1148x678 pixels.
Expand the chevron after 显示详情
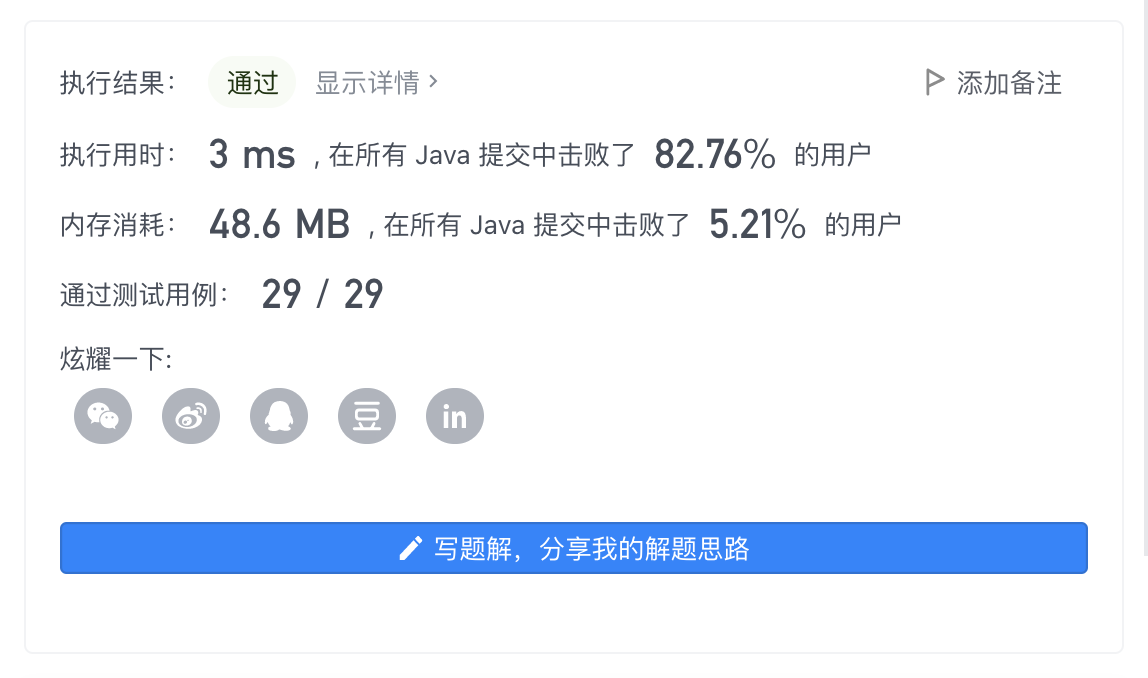(433, 82)
